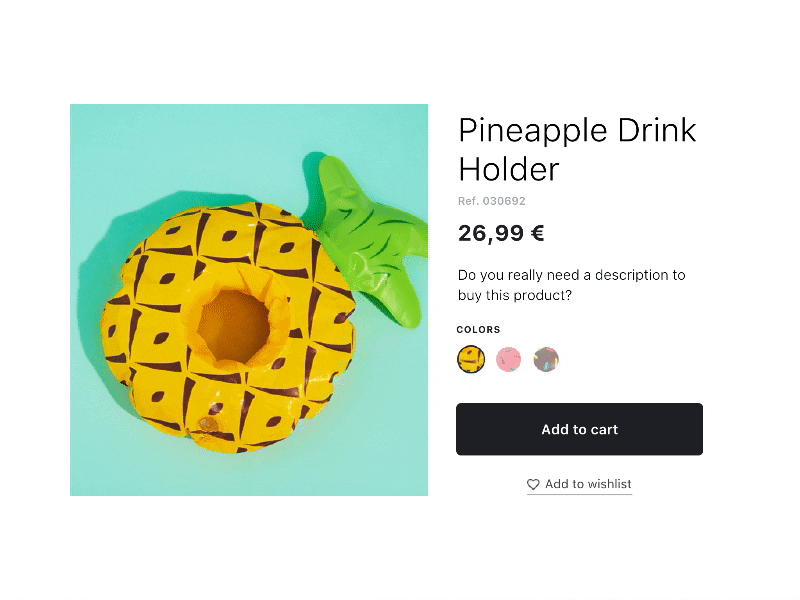This screenshot has height=600, width=800.
Task: Click the word Holder in the product title
Action: coord(507,169)
